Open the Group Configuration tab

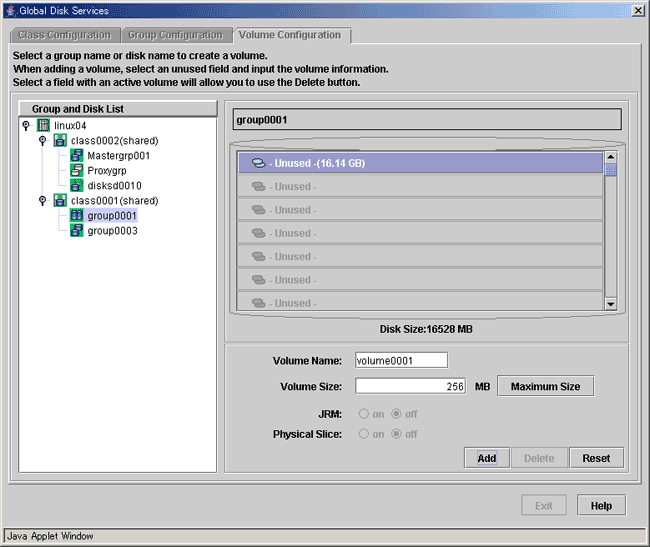pyautogui.click(x=175, y=35)
